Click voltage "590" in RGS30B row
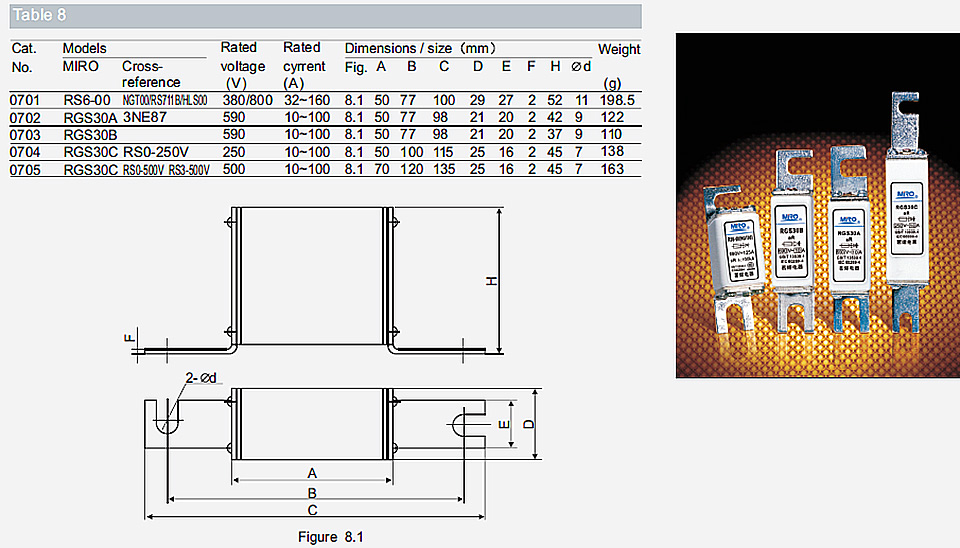Screen dimensions: 960x548 click(x=234, y=134)
